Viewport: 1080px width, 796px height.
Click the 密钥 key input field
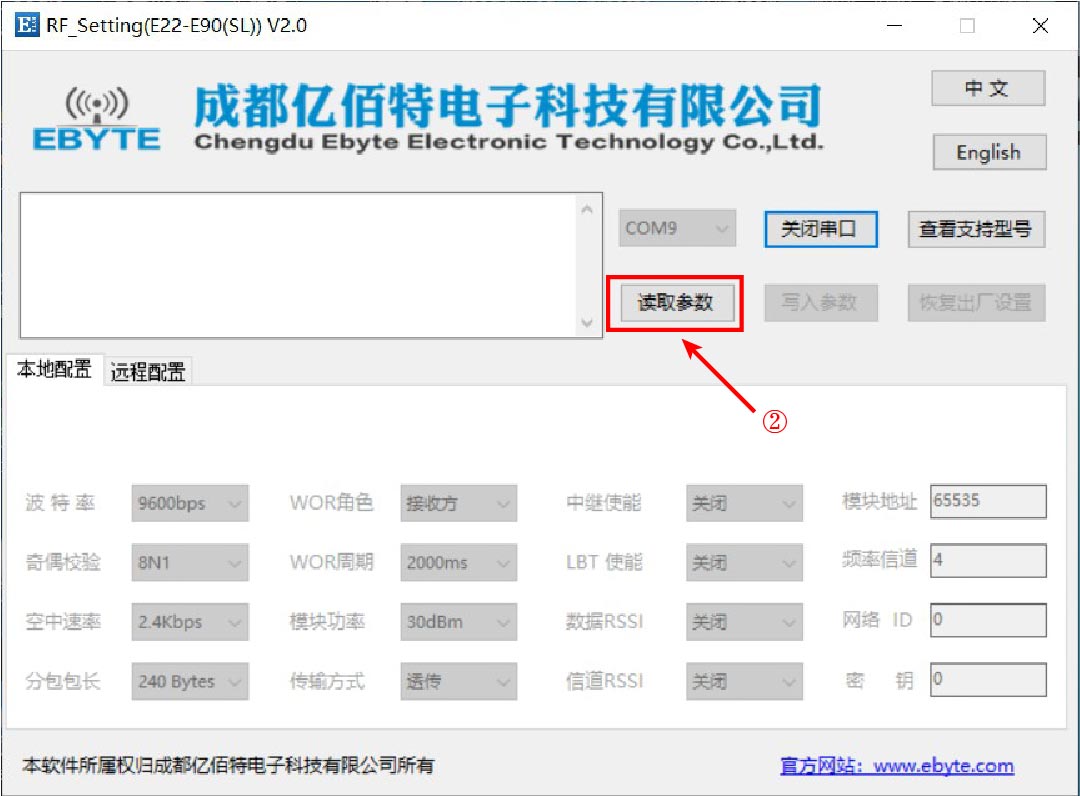pos(988,680)
